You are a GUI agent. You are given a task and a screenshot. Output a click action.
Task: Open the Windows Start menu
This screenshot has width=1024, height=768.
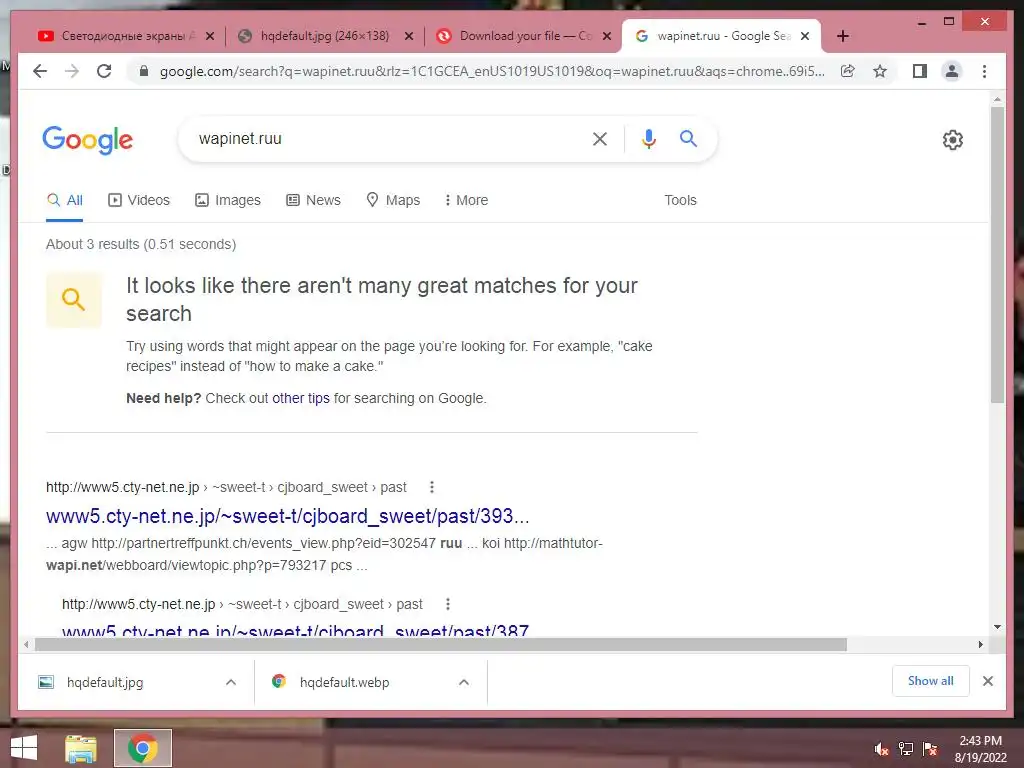24,748
